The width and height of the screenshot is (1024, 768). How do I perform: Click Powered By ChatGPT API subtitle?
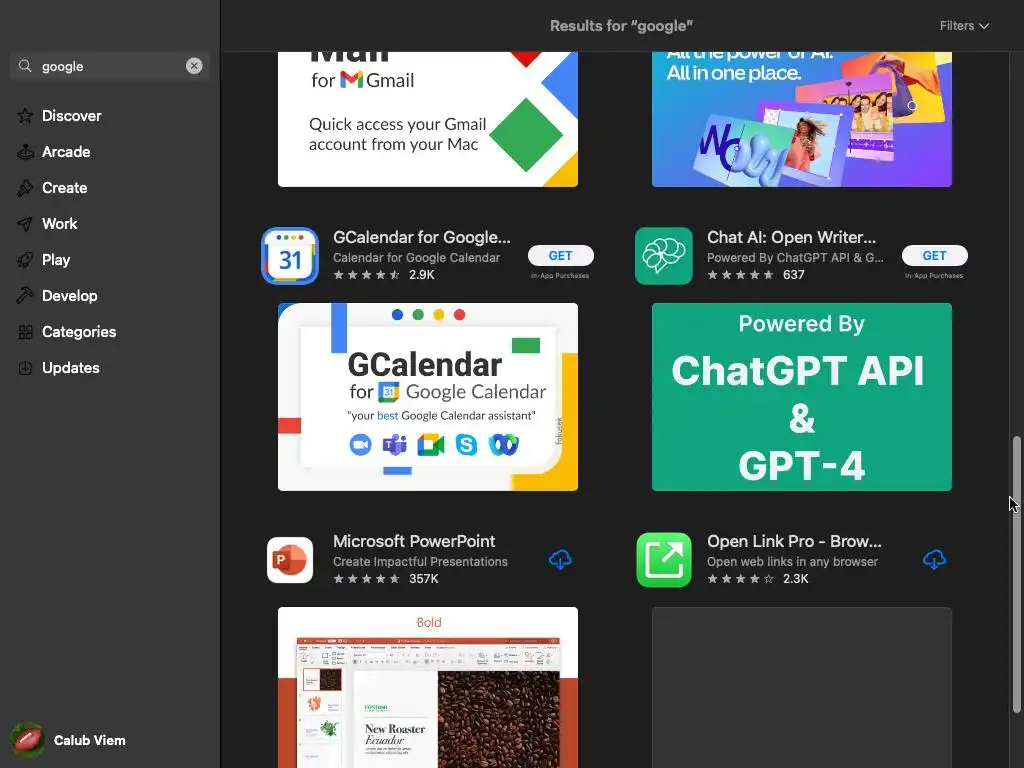[795, 257]
